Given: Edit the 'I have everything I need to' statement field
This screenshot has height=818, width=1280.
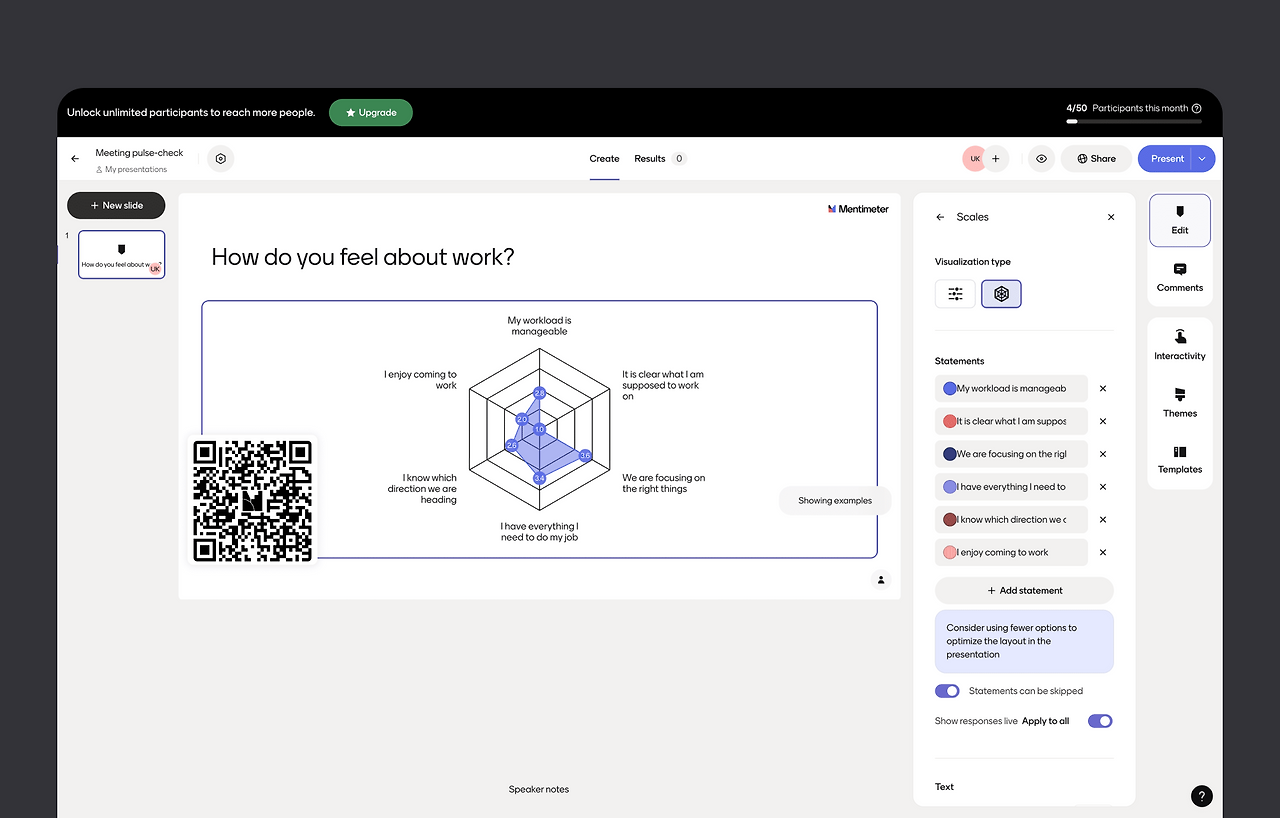Looking at the screenshot, I should [x=1011, y=487].
